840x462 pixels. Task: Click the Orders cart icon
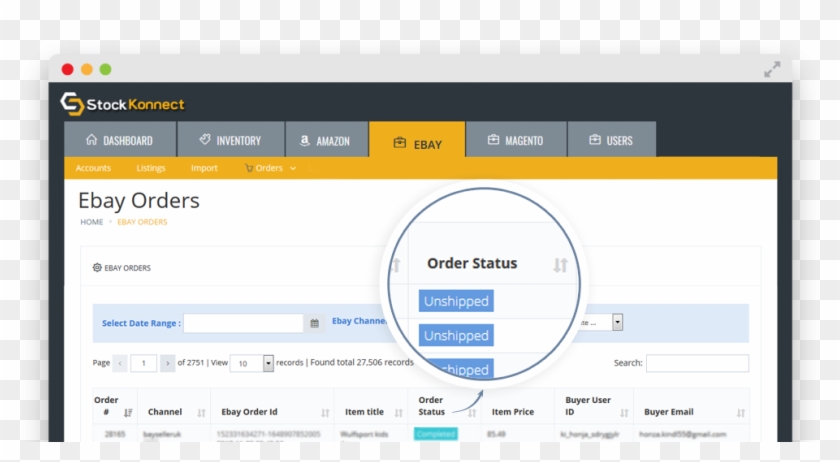click(249, 168)
